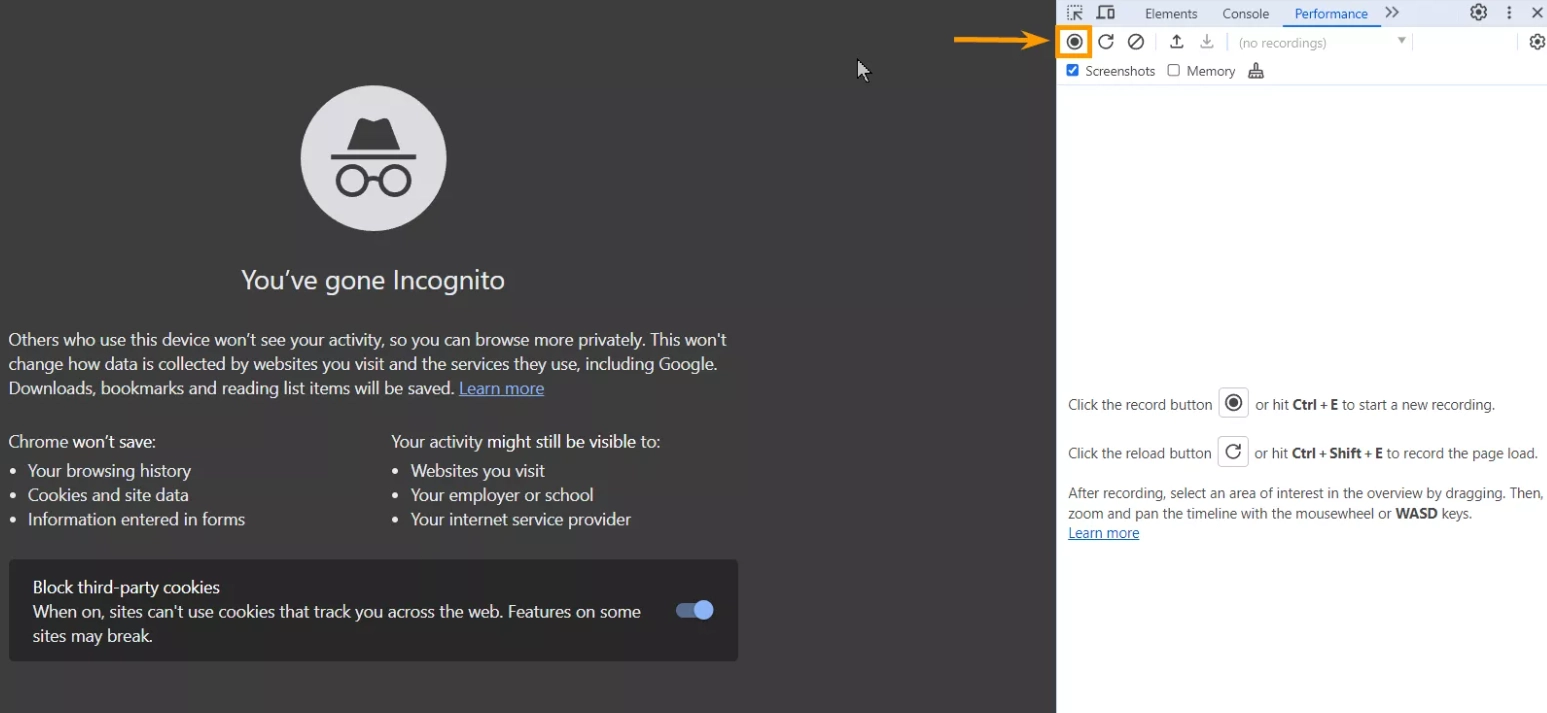
Task: Clear the performance recording
Action: pyautogui.click(x=1136, y=42)
